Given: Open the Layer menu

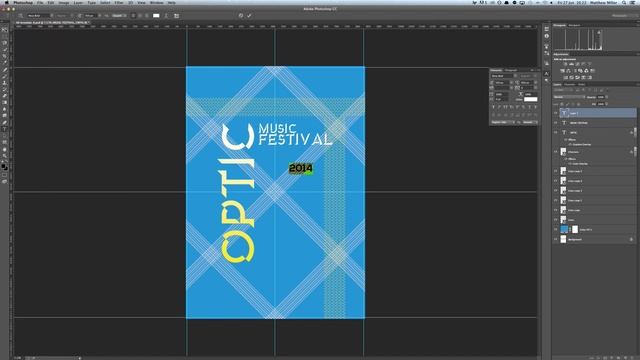Looking at the screenshot, I should (78, 2).
